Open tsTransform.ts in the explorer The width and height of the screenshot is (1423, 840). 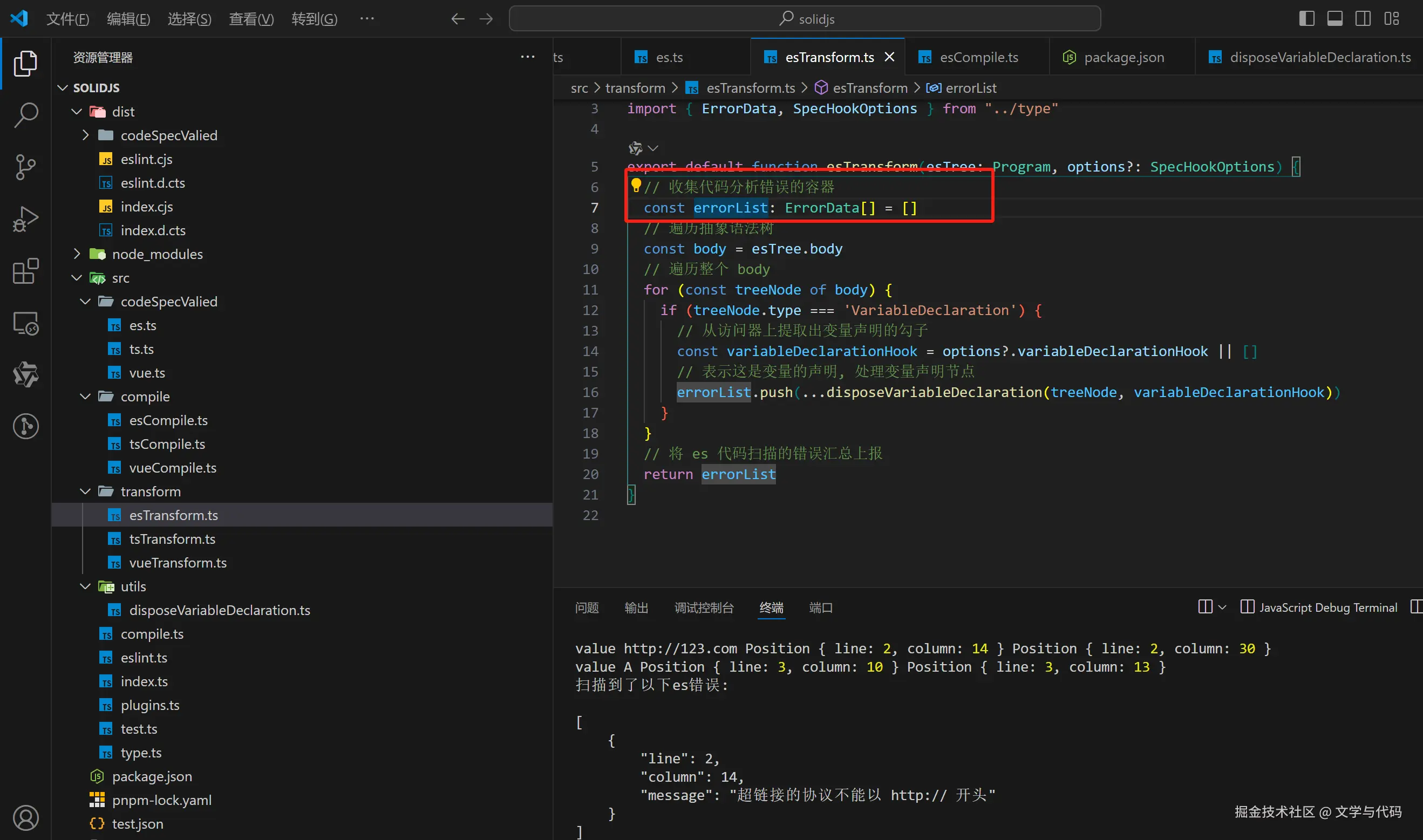[x=172, y=539]
